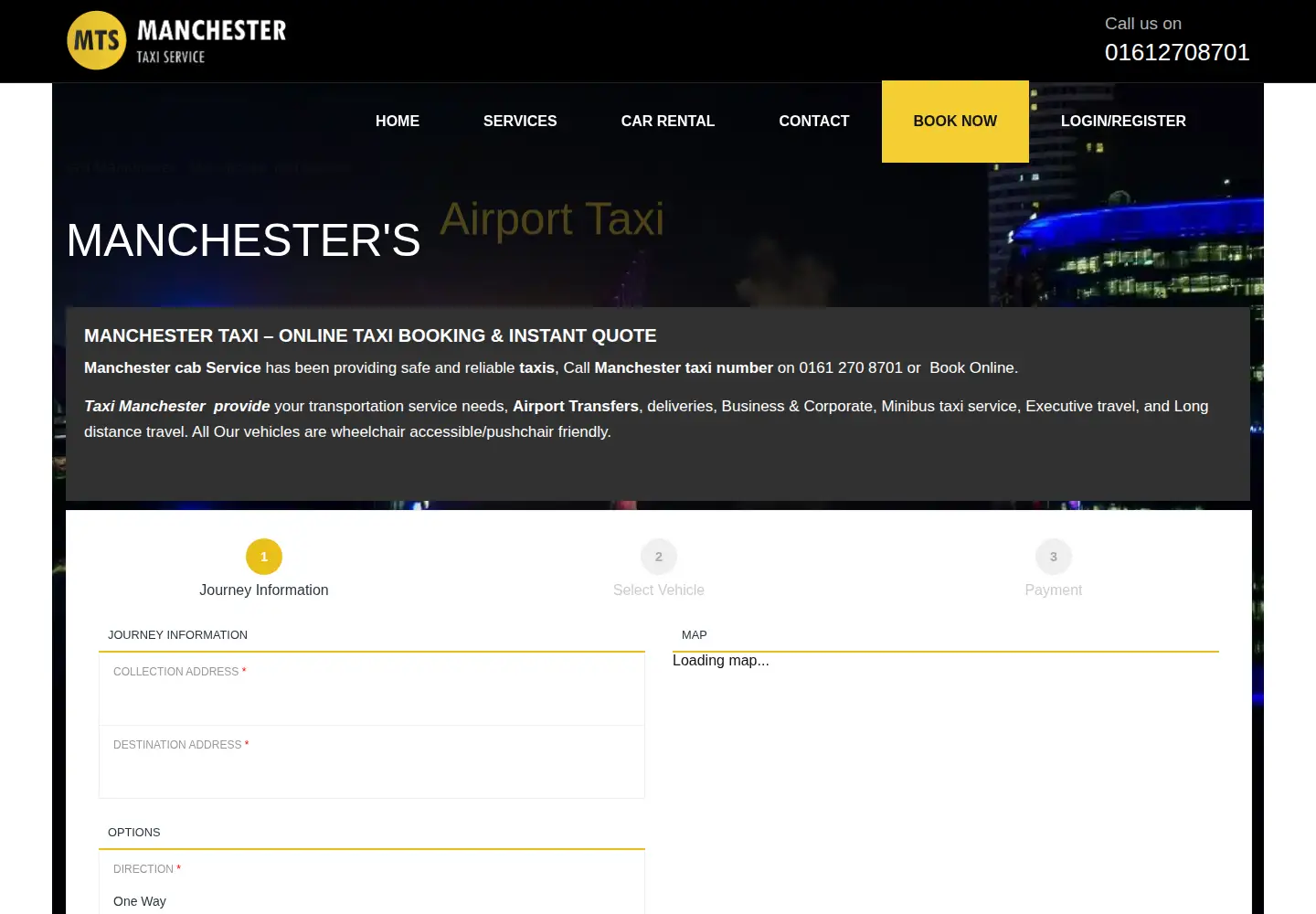
Task: Click the 'JOURNEY INFORMATION' section heading
Action: coord(177,635)
